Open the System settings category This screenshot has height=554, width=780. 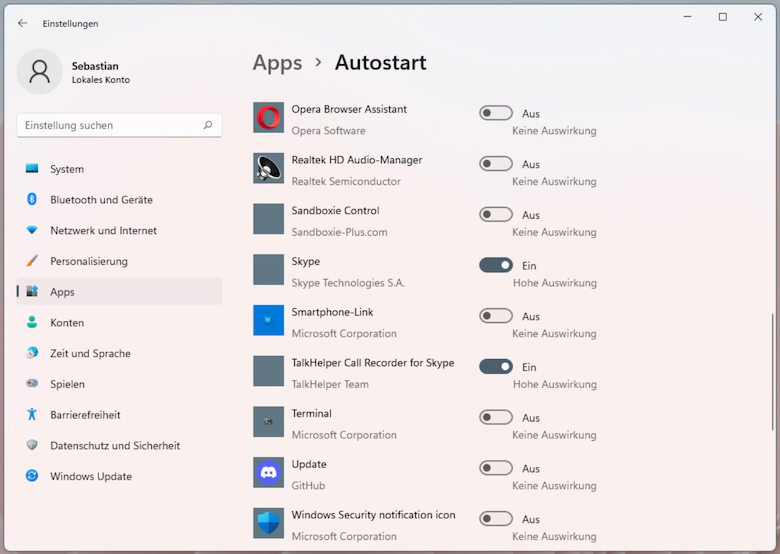point(67,169)
